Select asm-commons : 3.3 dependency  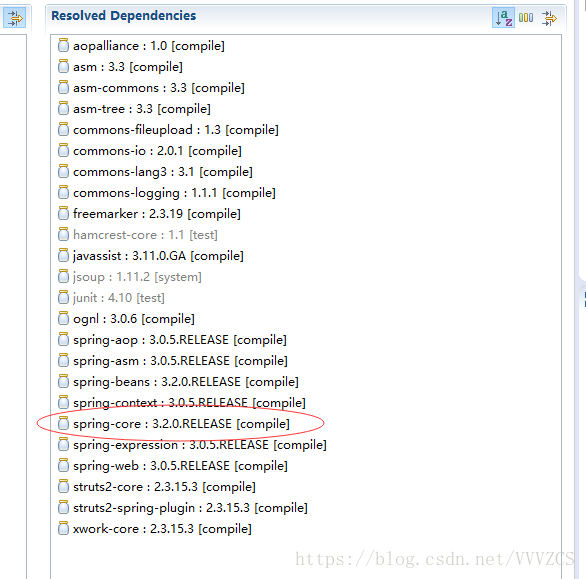[151, 88]
